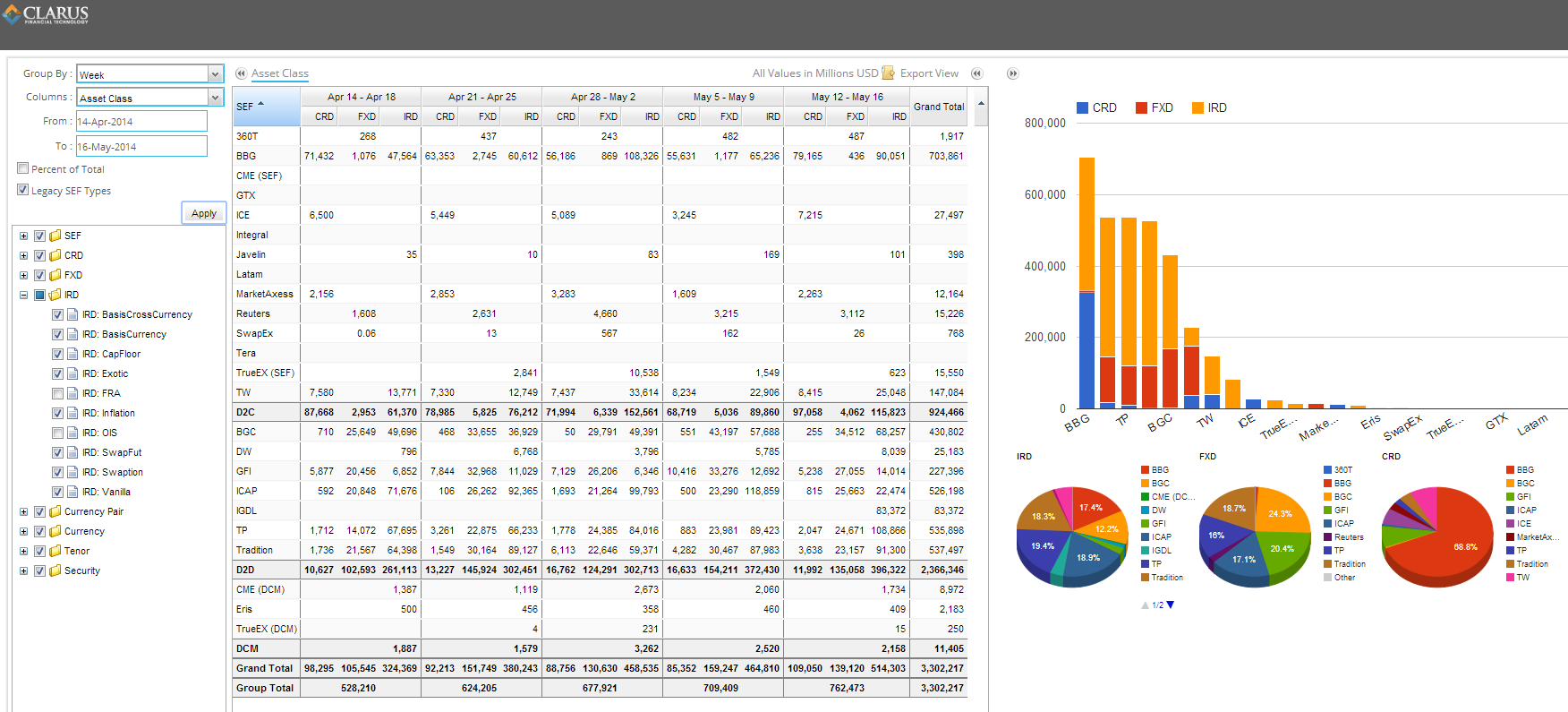Expand the Currency Pair tree node
1568x712 pixels.
point(23,511)
